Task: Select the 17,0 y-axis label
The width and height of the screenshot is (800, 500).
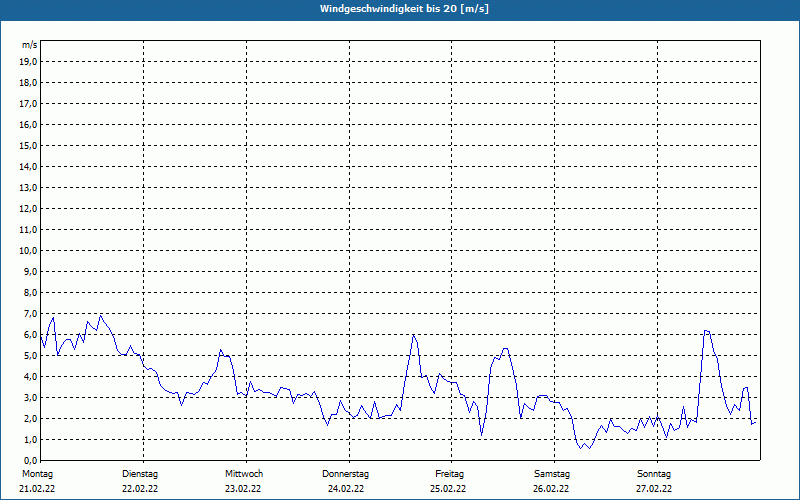Action: [28, 104]
